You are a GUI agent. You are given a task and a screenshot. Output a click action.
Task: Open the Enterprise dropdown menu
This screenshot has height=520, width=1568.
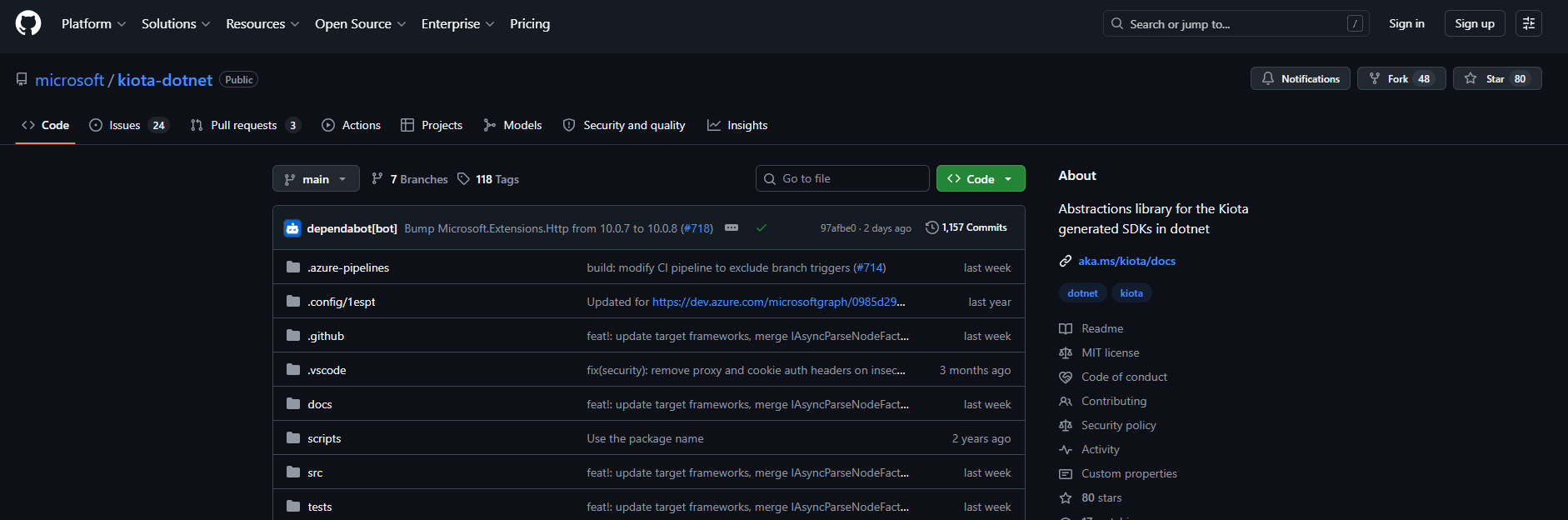point(457,23)
